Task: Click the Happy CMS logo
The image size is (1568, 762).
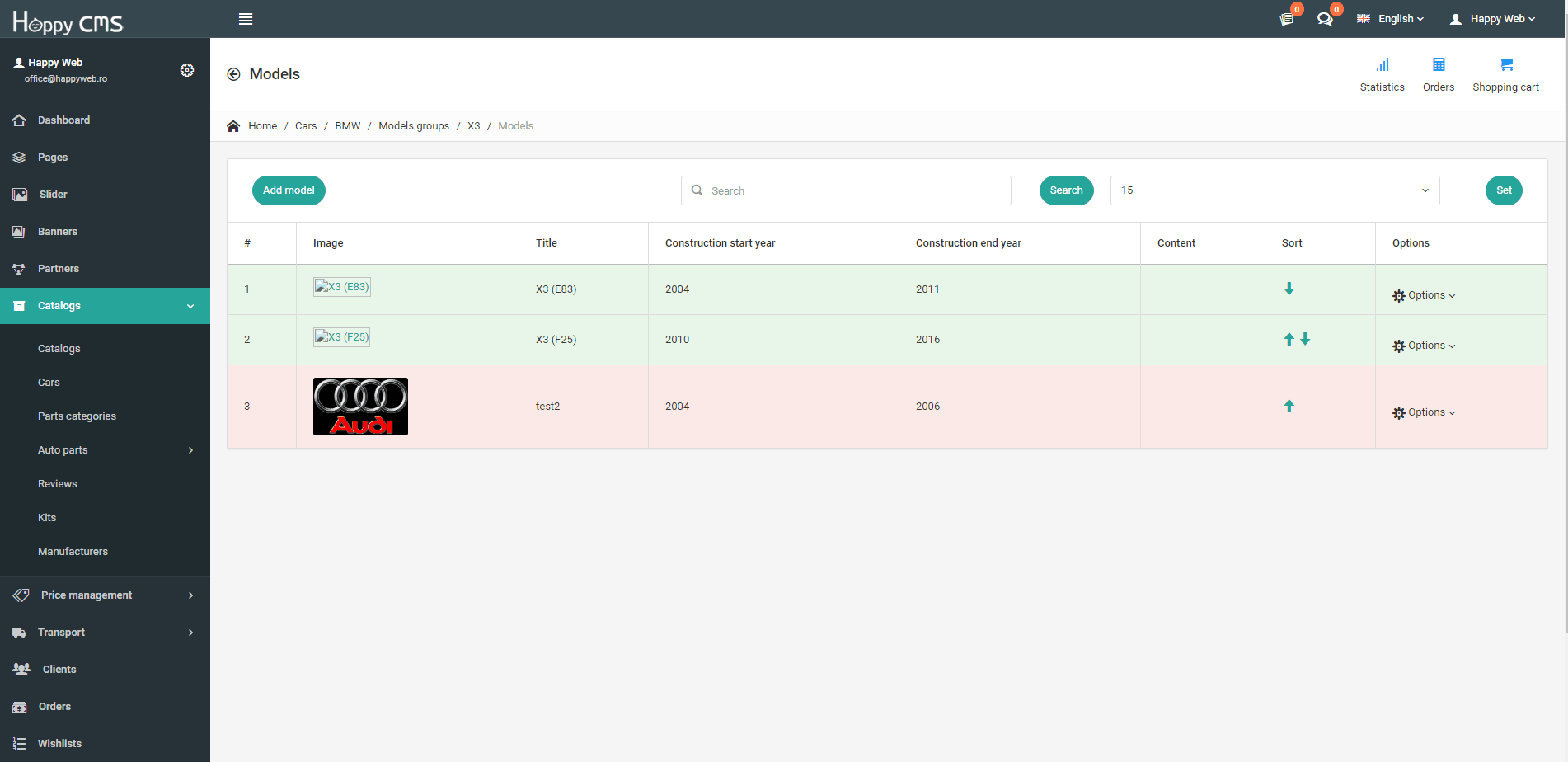Action: (68, 21)
